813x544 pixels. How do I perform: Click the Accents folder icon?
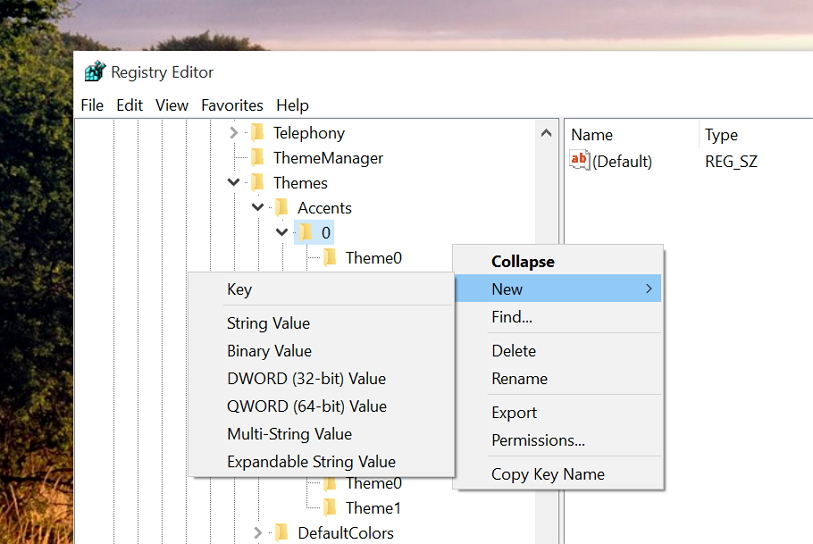282,207
